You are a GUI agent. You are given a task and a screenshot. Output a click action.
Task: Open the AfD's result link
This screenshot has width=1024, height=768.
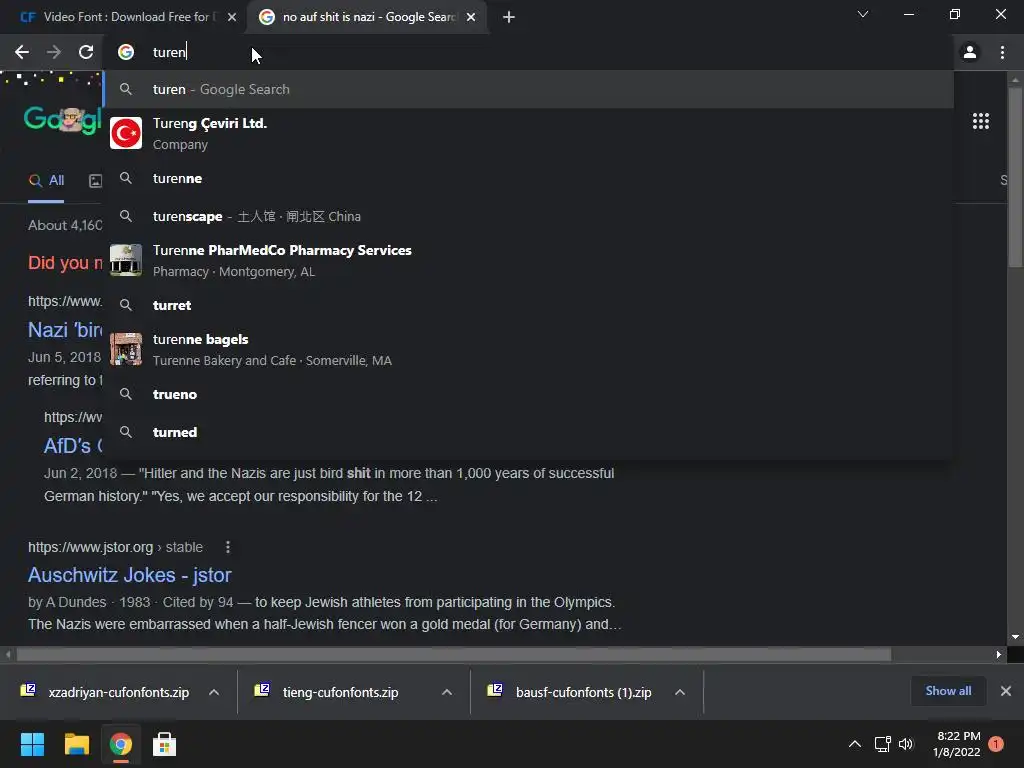point(73,446)
